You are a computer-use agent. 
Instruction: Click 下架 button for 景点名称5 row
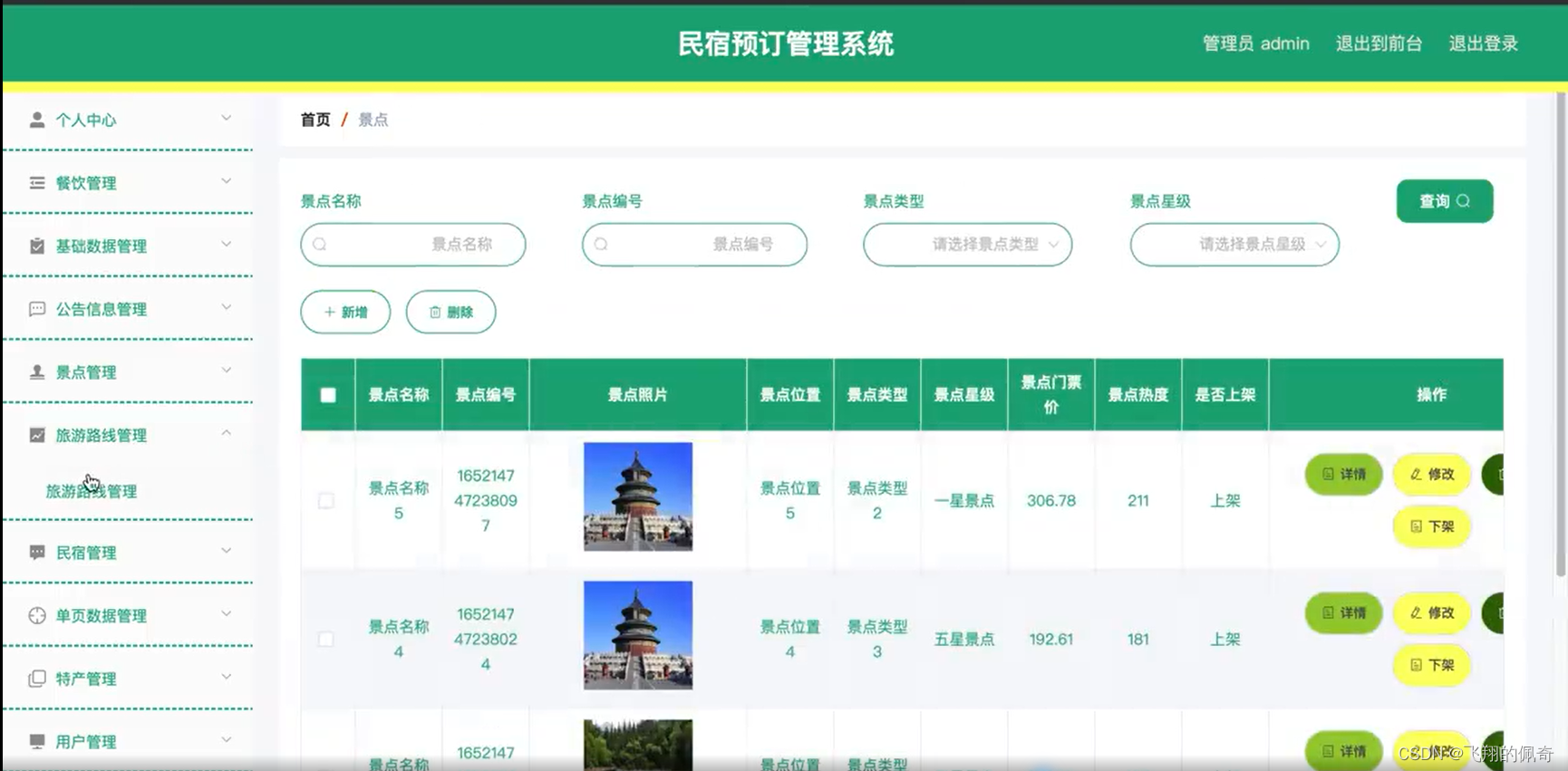(x=1431, y=526)
